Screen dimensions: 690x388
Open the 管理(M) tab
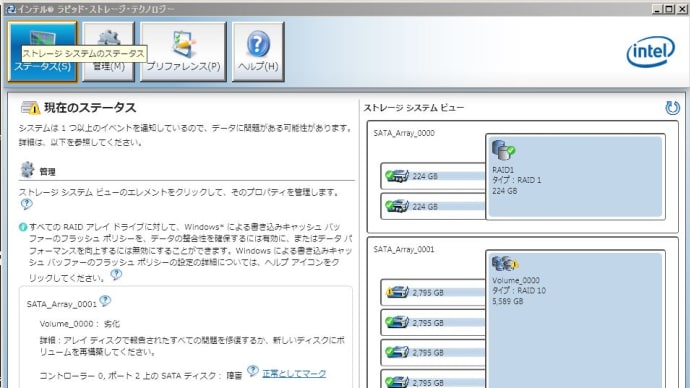pos(108,52)
